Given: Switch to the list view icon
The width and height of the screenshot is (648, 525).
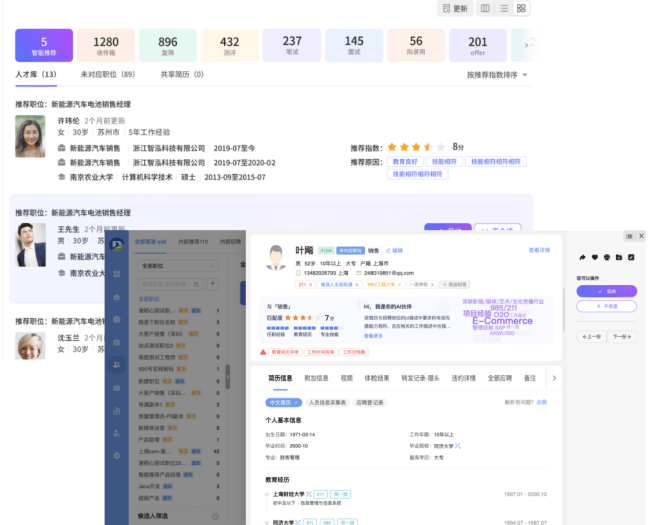Looking at the screenshot, I should coord(504,8).
